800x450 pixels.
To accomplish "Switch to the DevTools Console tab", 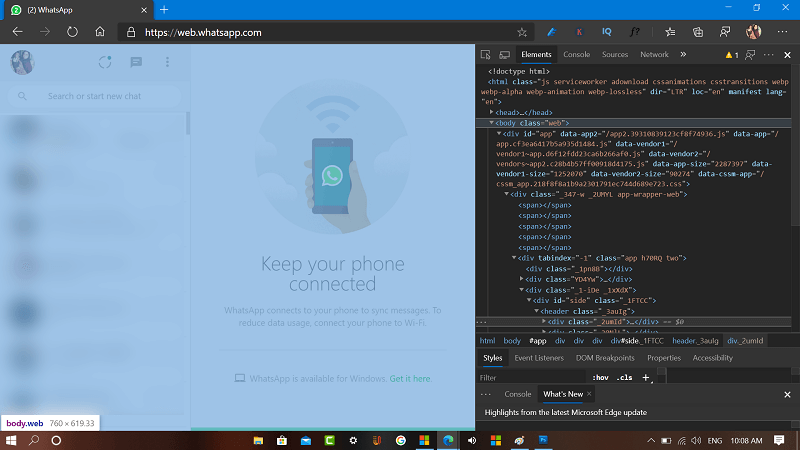I will 577,55.
